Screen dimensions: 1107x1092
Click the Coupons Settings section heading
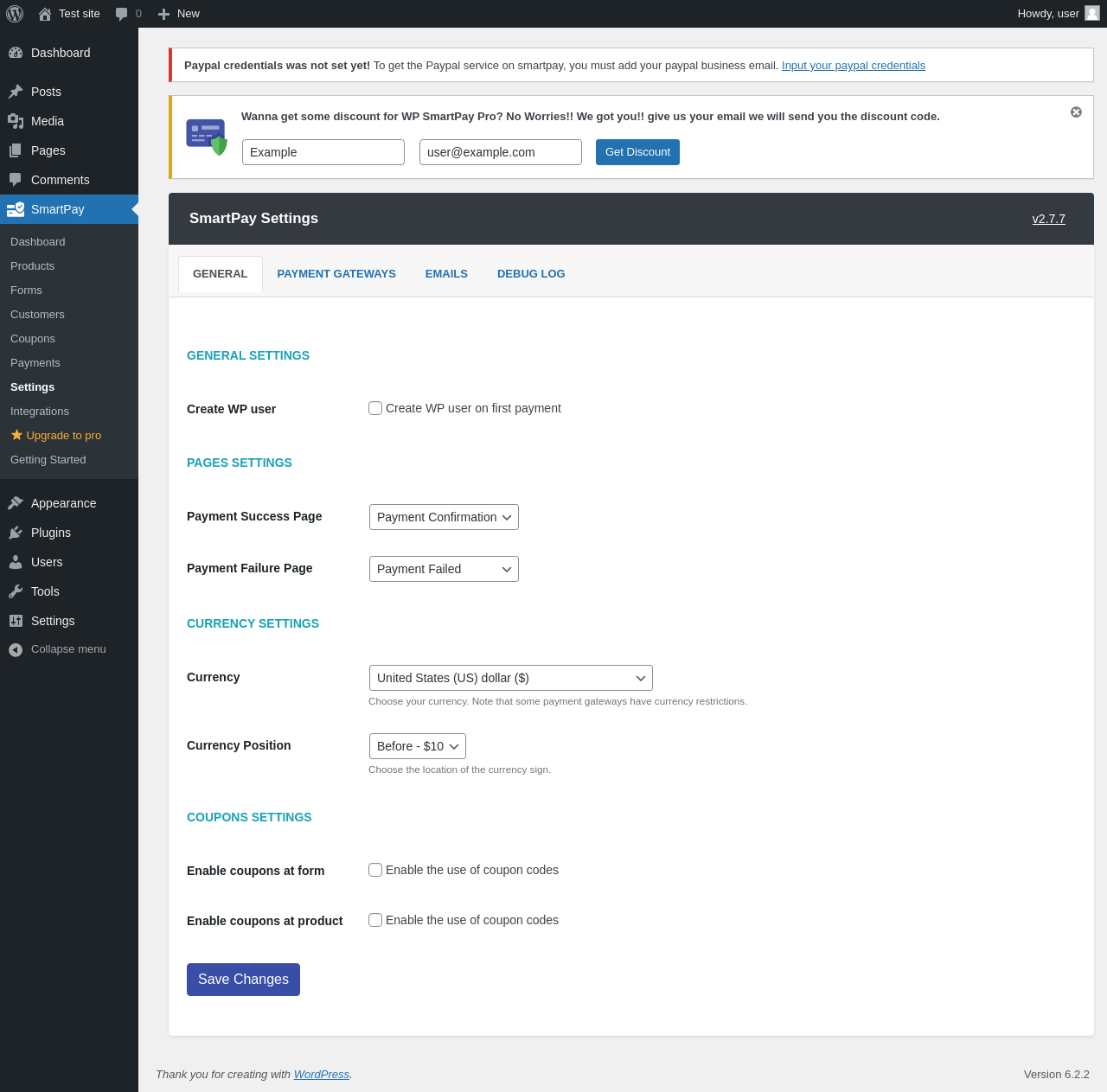249,817
